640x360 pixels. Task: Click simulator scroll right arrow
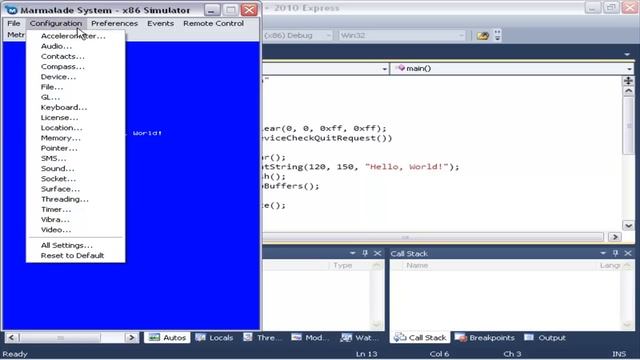[x=131, y=338]
